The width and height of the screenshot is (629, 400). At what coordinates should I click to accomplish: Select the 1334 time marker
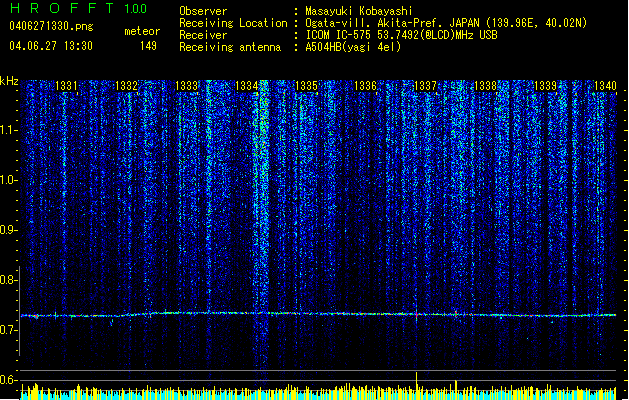(x=247, y=87)
